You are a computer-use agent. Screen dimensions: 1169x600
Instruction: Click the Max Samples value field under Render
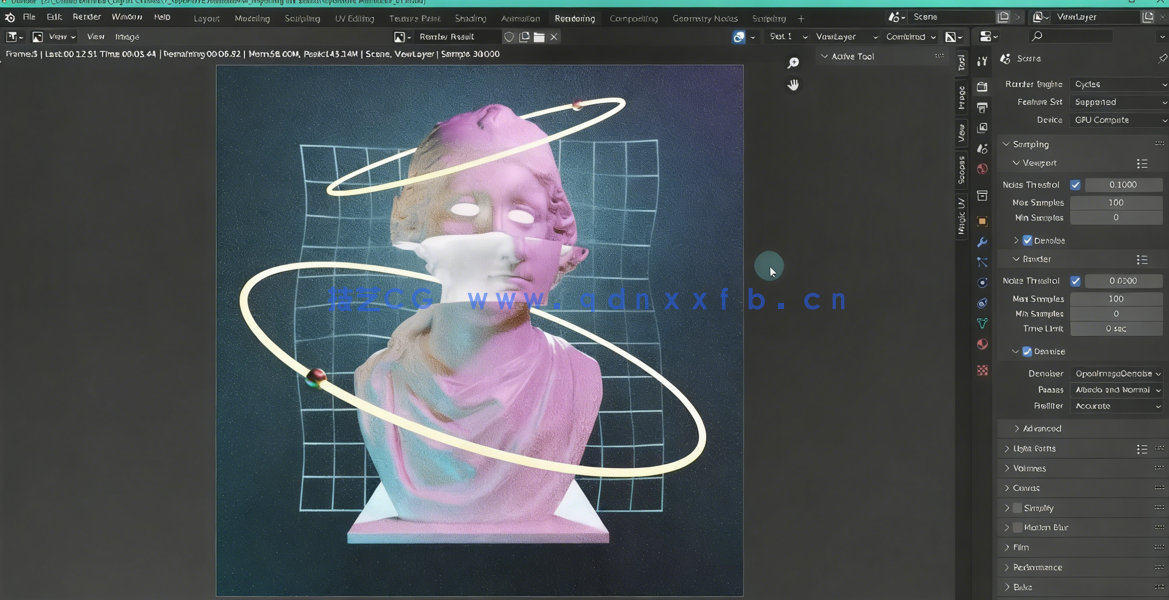[1117, 297]
